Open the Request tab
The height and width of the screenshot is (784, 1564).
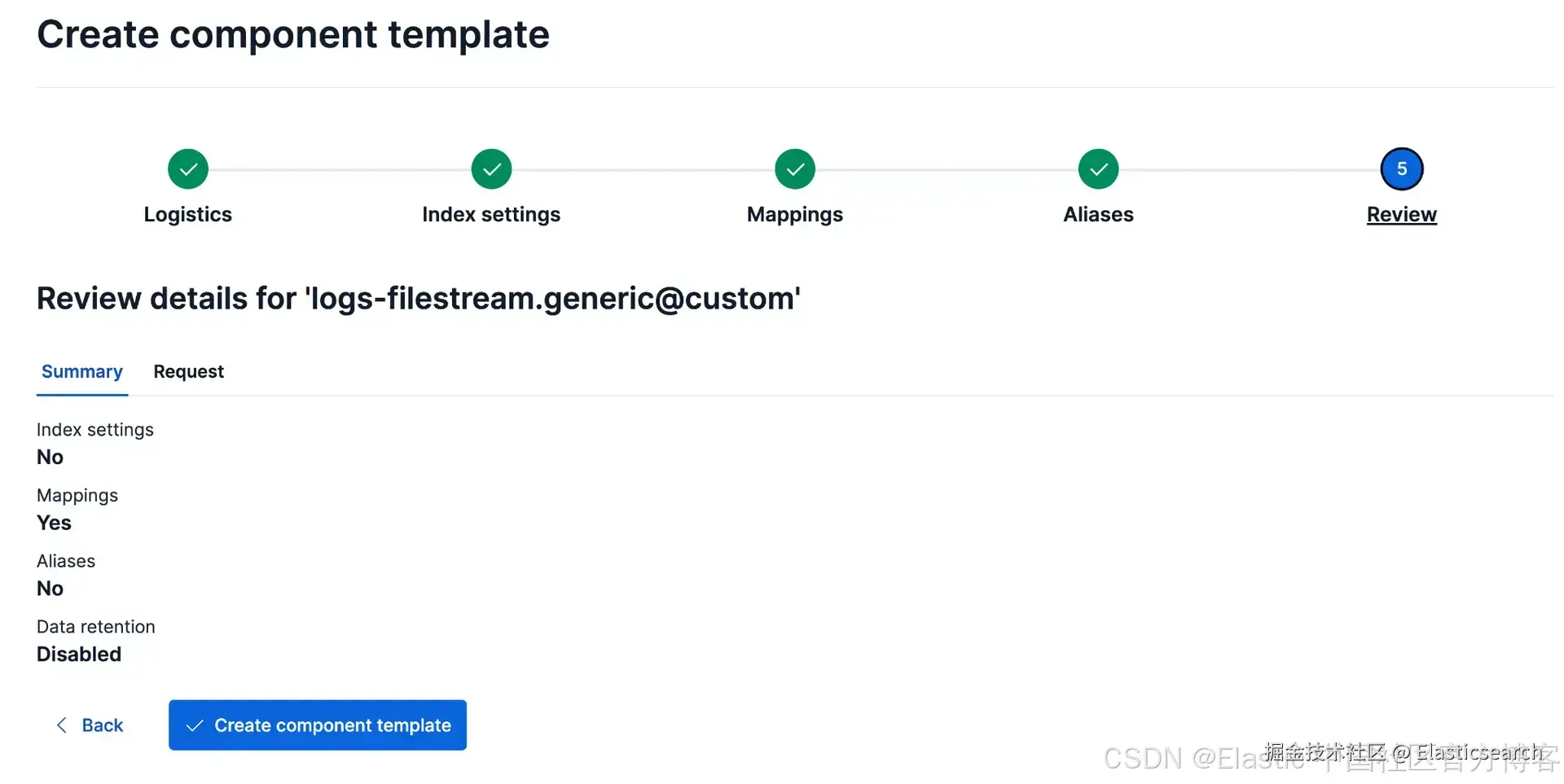[x=188, y=372]
